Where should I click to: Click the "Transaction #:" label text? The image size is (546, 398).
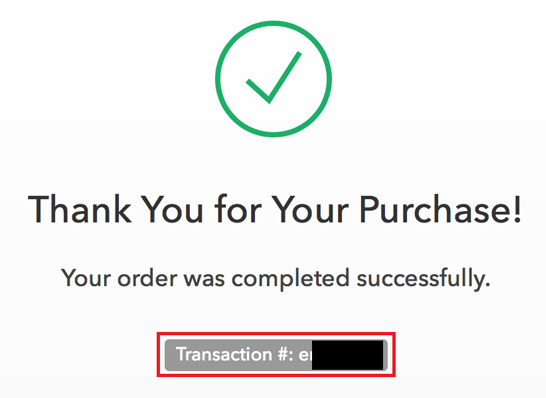[x=235, y=354]
